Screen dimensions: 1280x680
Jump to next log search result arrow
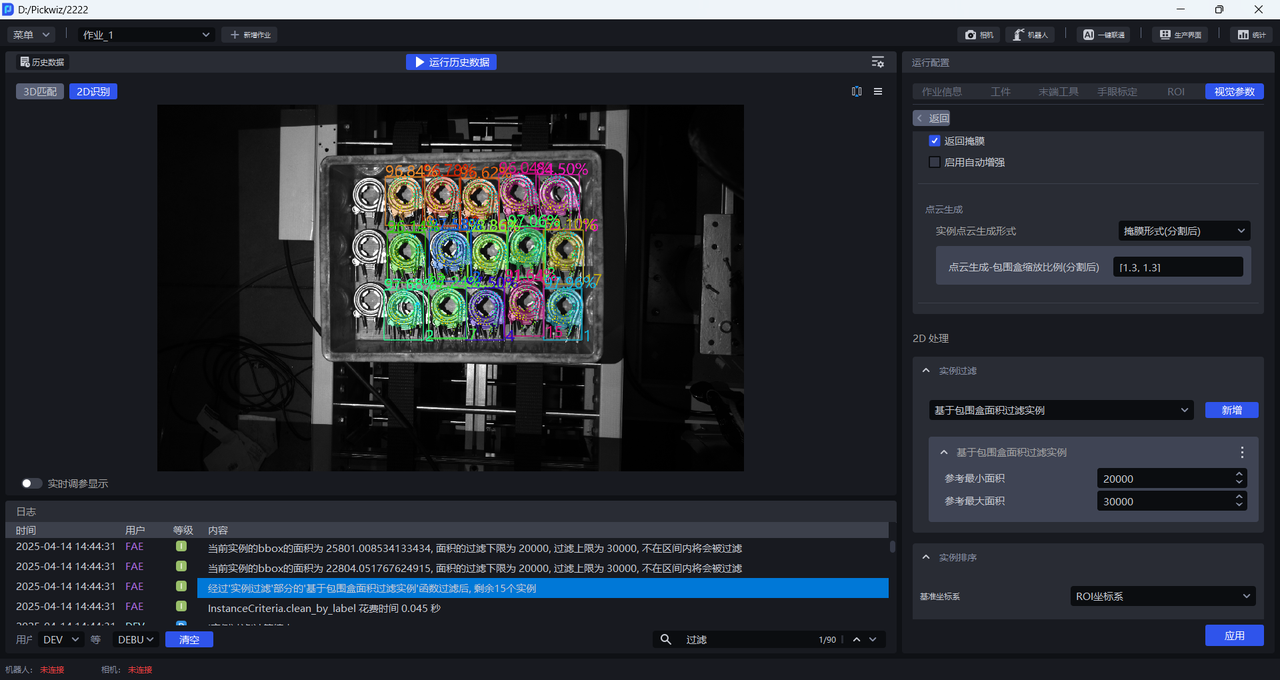click(873, 640)
